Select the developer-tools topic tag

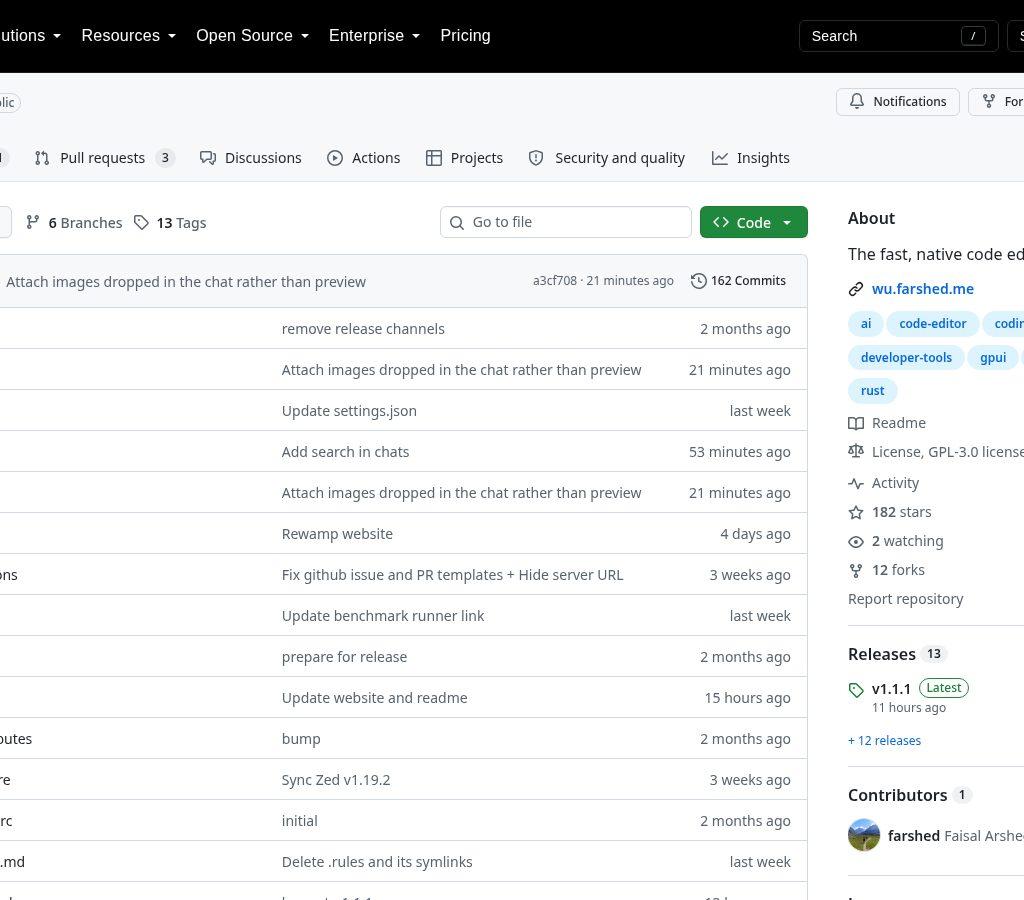[x=906, y=358]
